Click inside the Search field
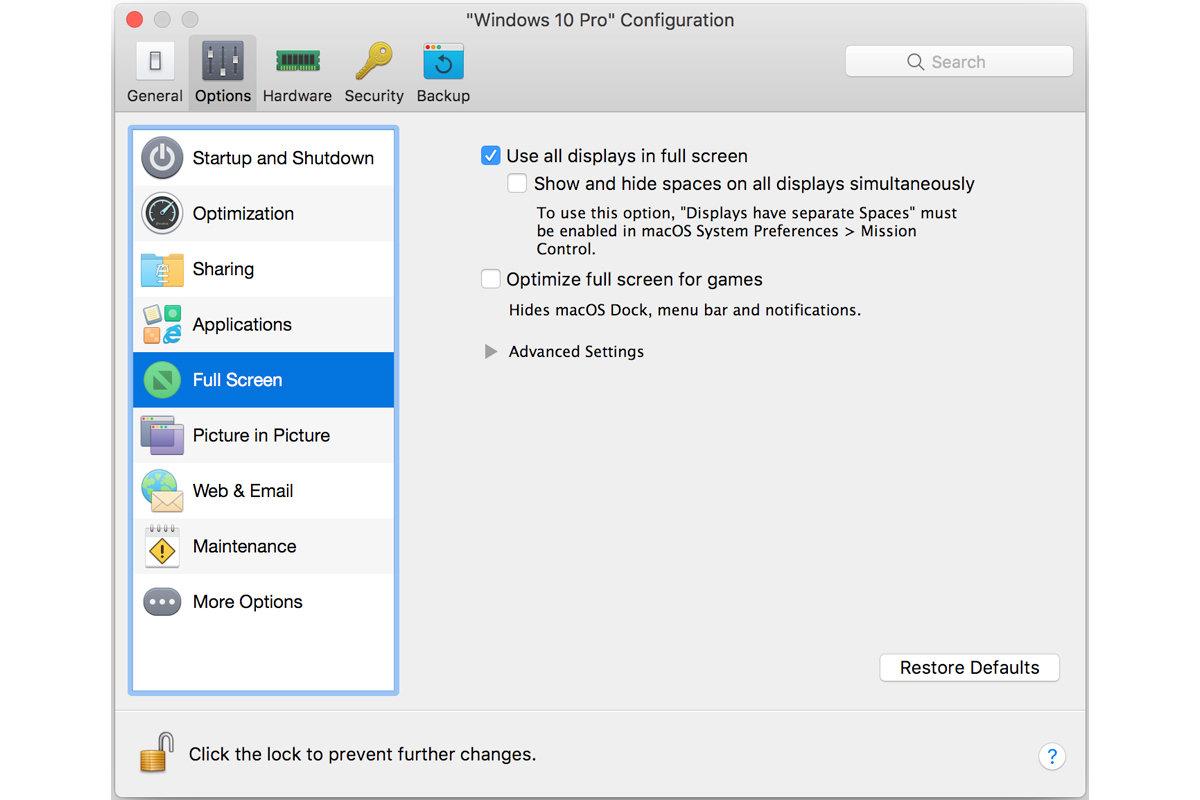The width and height of the screenshot is (1200, 800). (958, 61)
